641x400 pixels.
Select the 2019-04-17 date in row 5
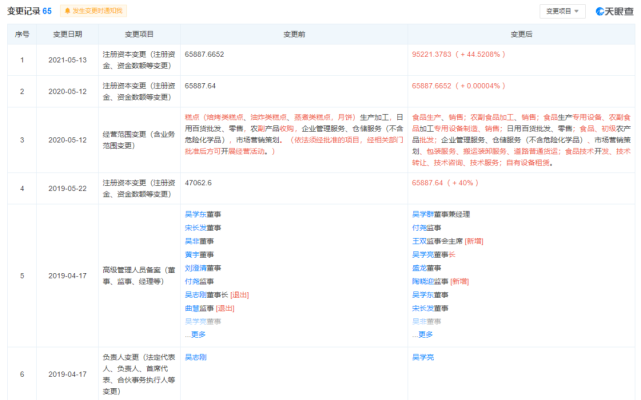coord(67,276)
